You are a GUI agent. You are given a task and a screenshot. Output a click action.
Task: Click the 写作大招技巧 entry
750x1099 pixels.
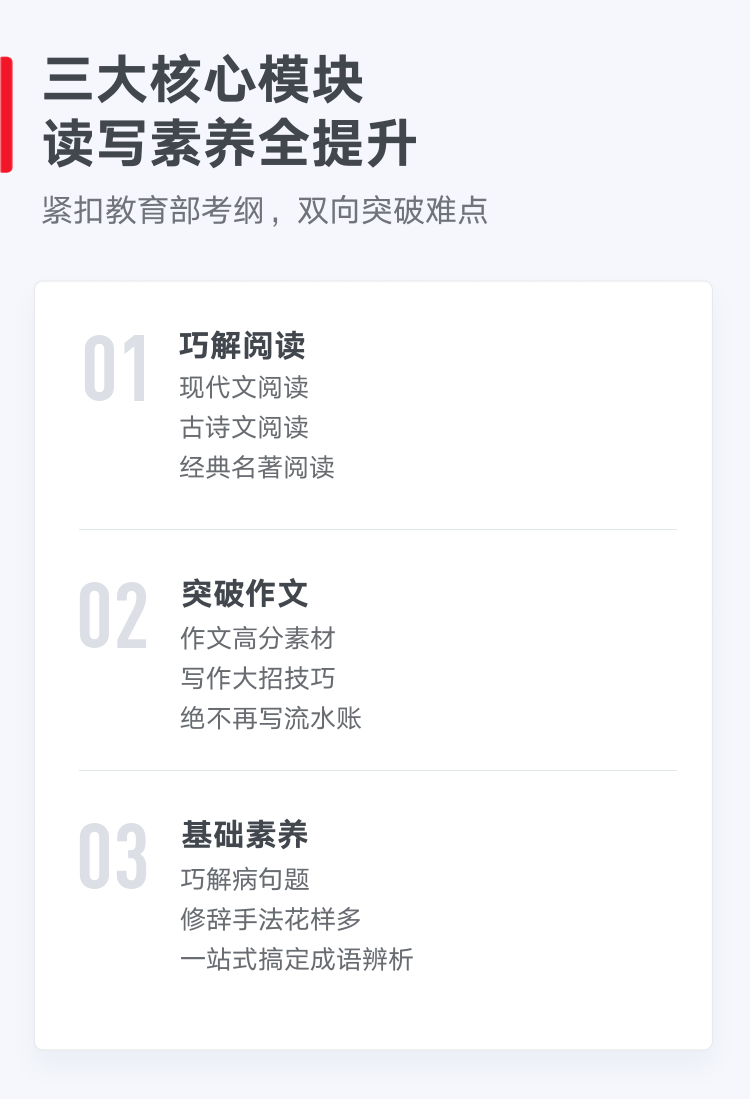click(x=257, y=678)
